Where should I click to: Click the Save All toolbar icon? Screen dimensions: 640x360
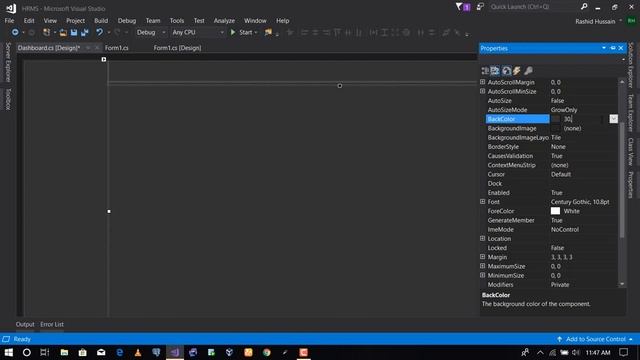click(84, 32)
